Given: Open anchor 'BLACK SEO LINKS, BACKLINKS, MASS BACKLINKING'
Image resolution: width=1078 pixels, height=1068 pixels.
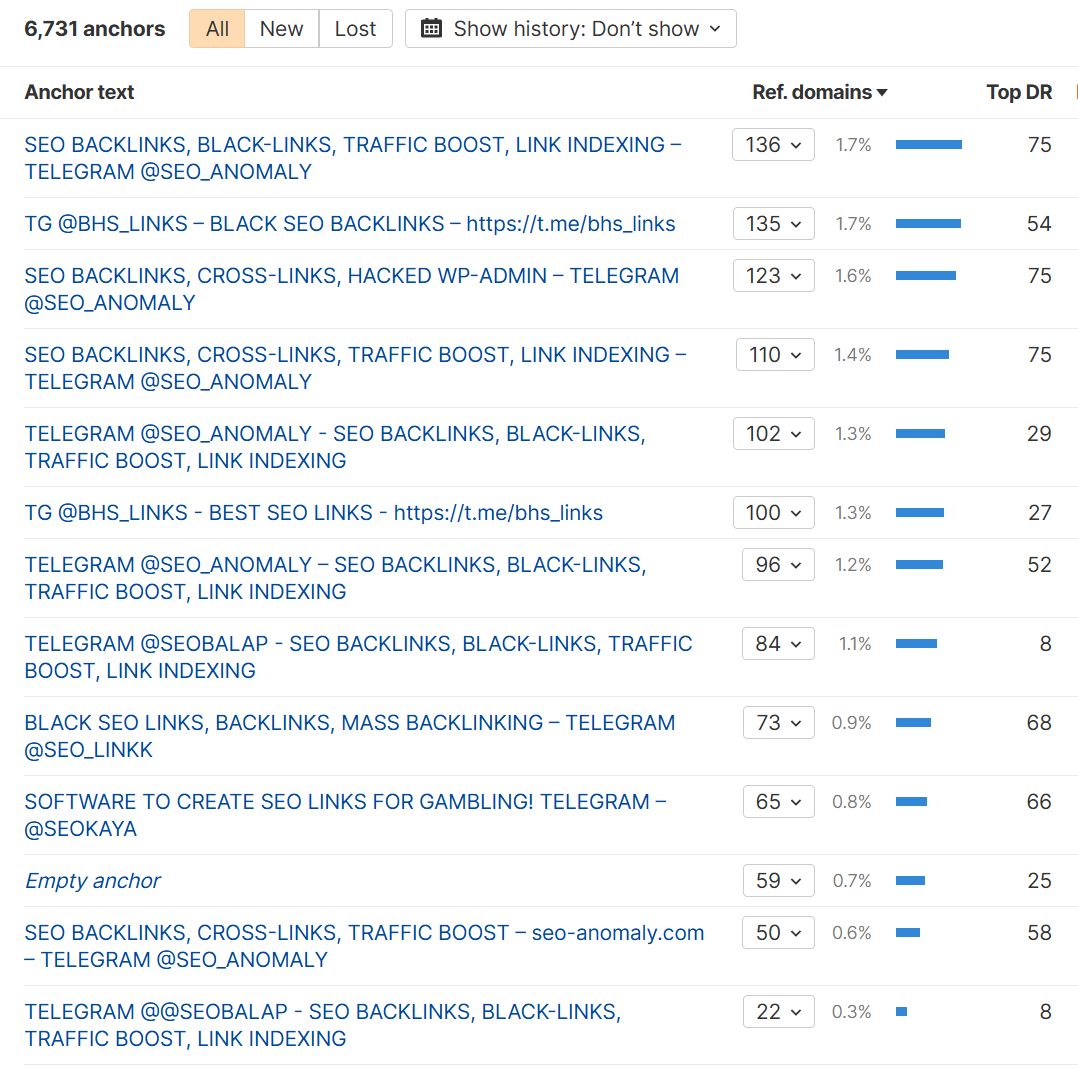Looking at the screenshot, I should (350, 736).
